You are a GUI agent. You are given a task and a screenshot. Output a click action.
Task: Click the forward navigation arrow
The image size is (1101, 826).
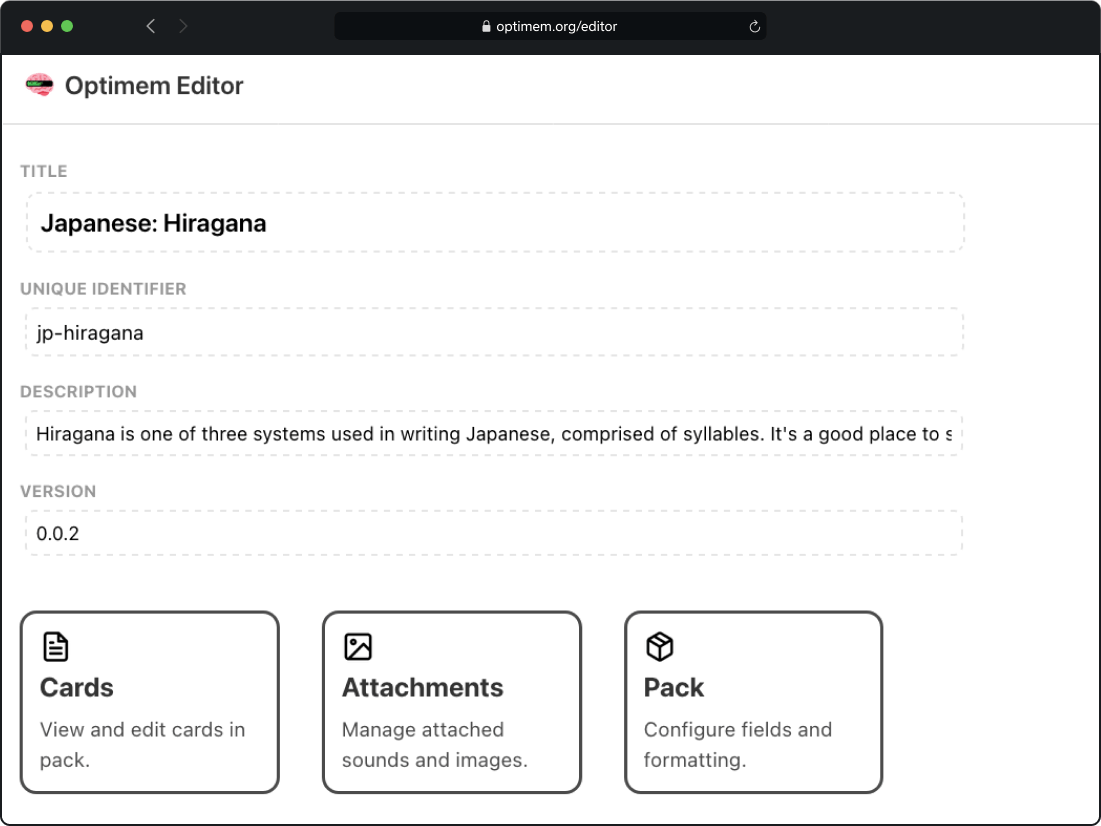(x=184, y=26)
